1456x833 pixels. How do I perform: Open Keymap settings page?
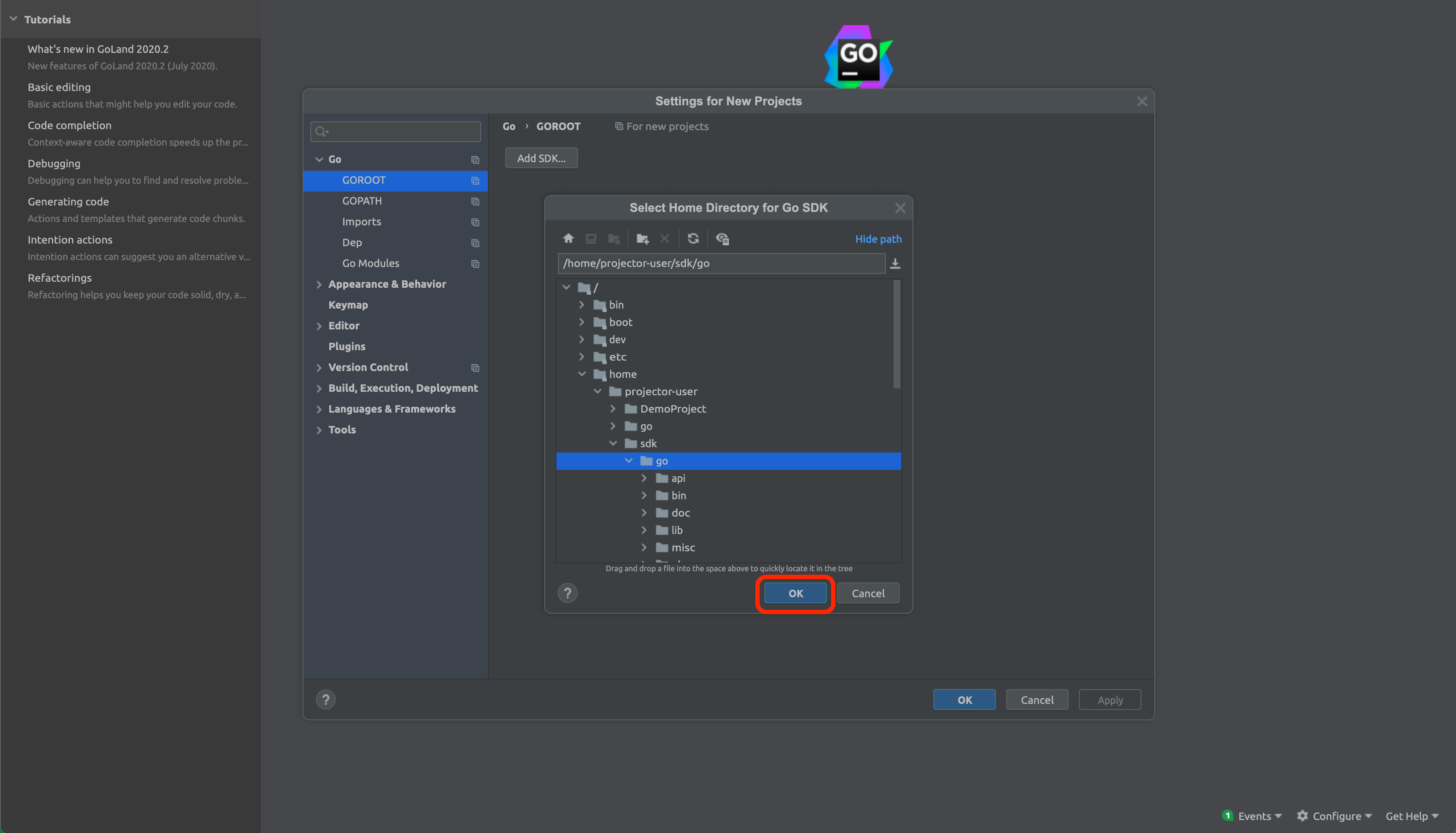pos(395,306)
